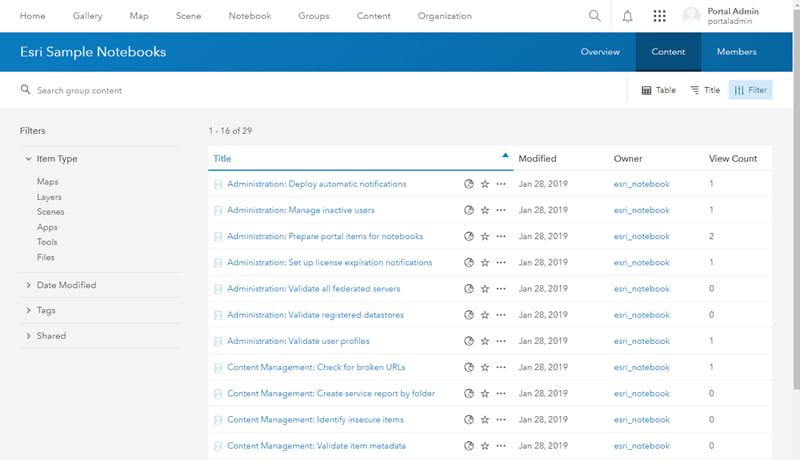Favorite 'Validate user profiles' notebook

click(x=485, y=341)
